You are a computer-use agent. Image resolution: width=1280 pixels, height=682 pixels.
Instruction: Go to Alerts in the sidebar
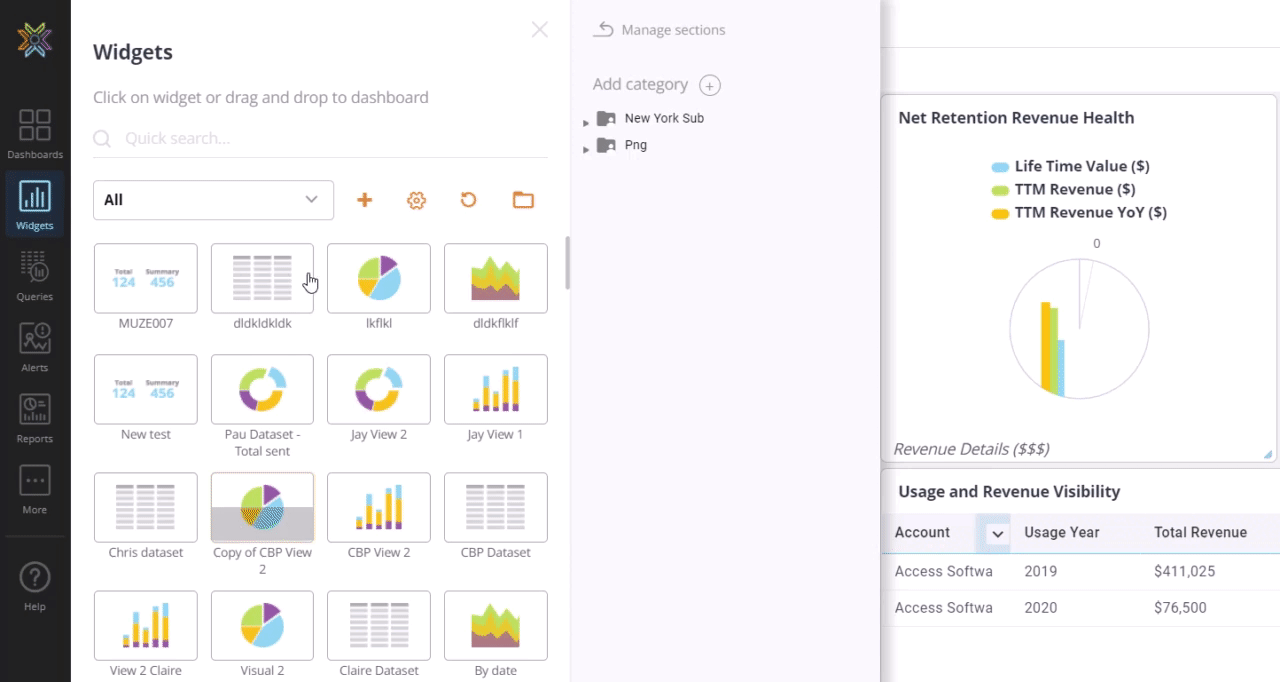[x=35, y=346]
